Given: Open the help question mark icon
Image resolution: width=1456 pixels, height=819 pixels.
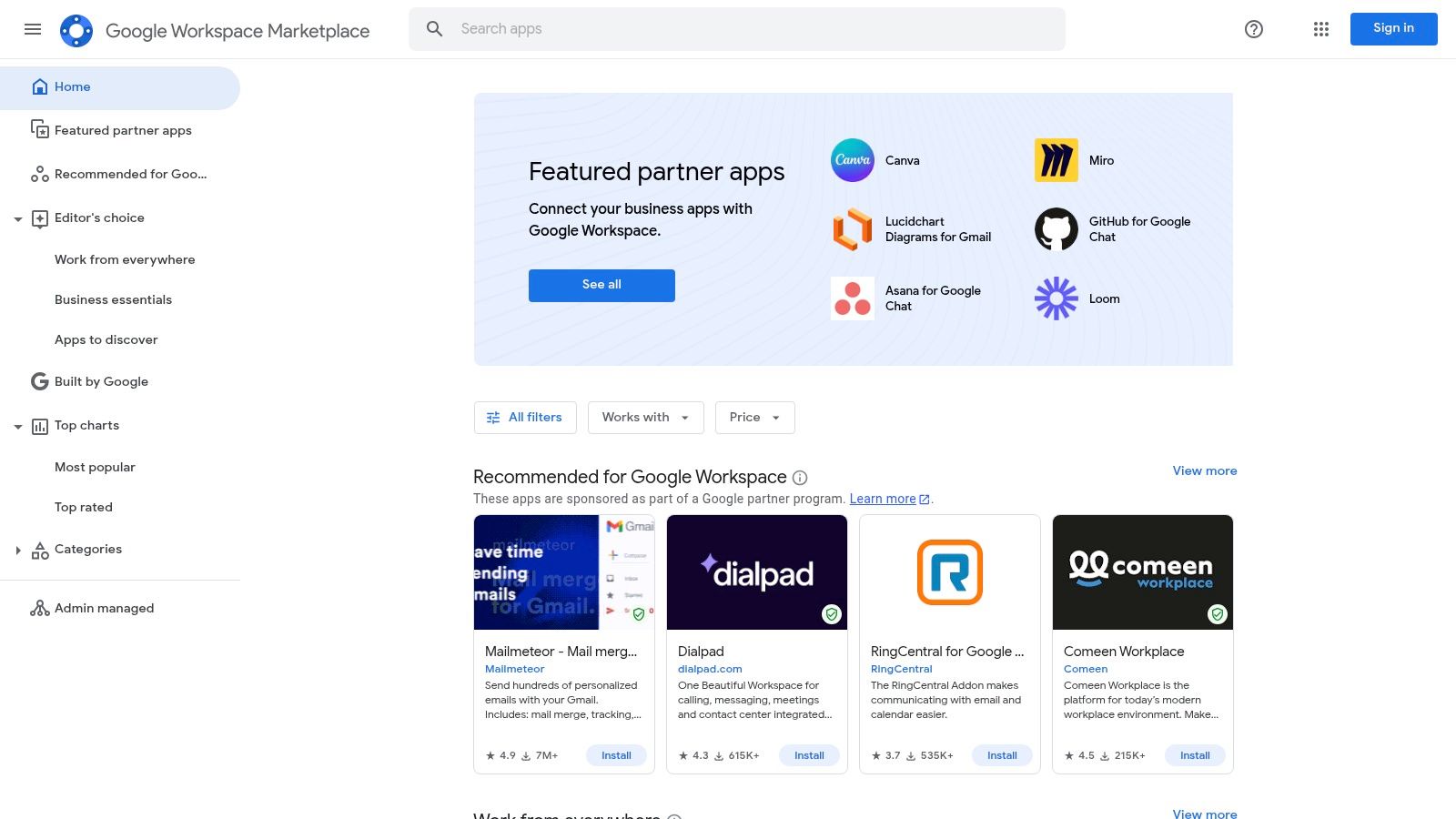Looking at the screenshot, I should (1254, 29).
